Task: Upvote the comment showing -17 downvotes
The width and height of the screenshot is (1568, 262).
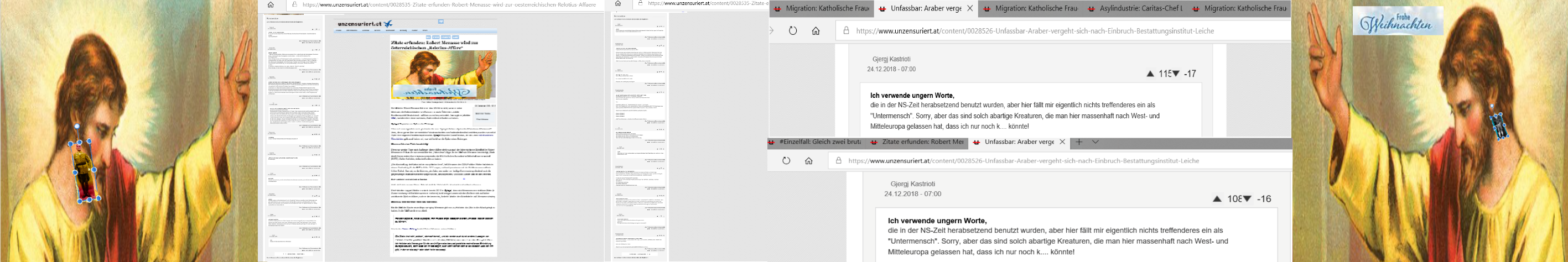Action: point(1150,74)
